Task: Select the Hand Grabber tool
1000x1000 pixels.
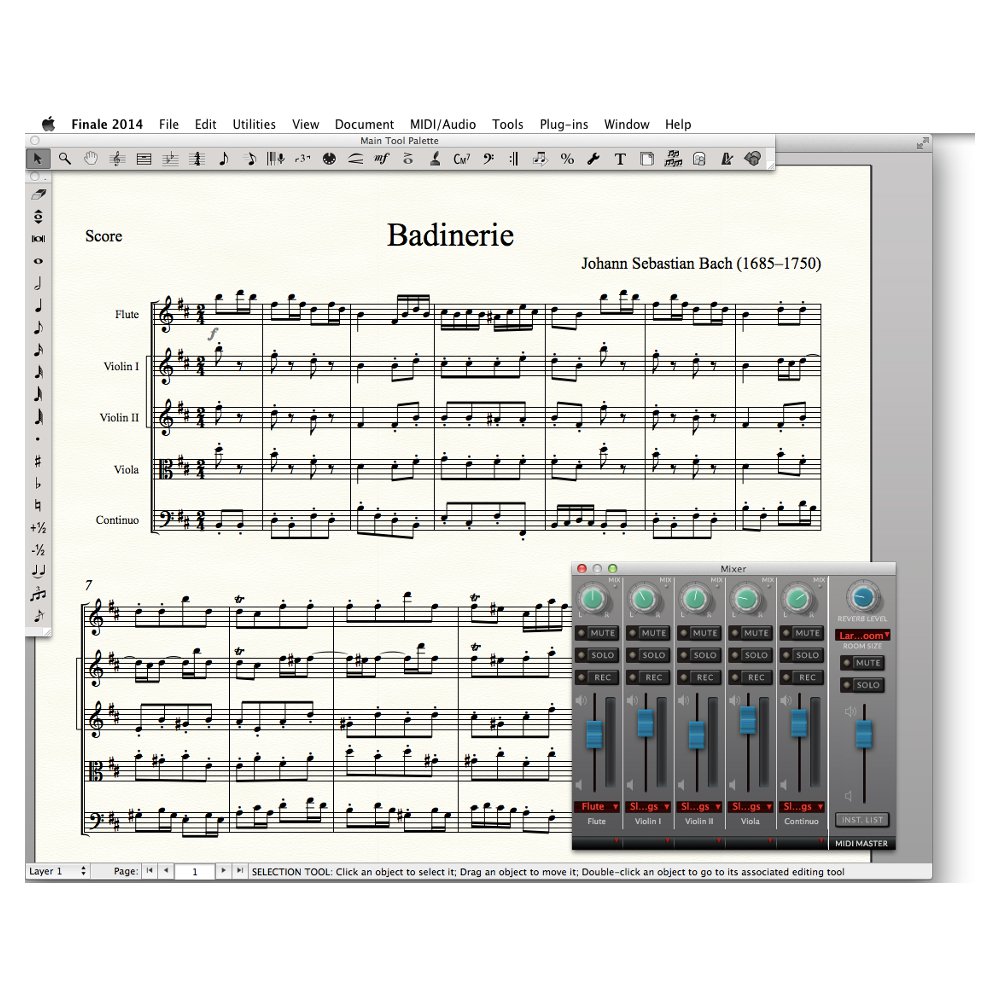Action: tap(91, 159)
